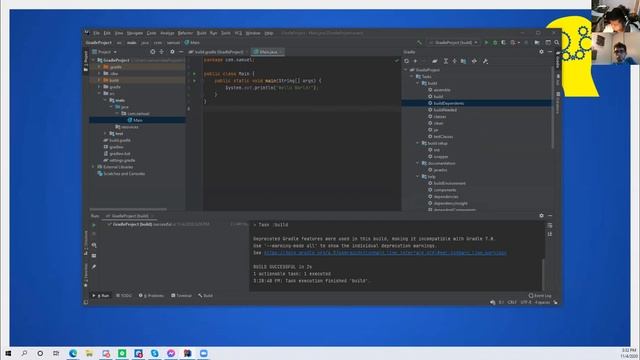Open the TODO tool window button
This screenshot has width=640, height=360.
[x=124, y=296]
